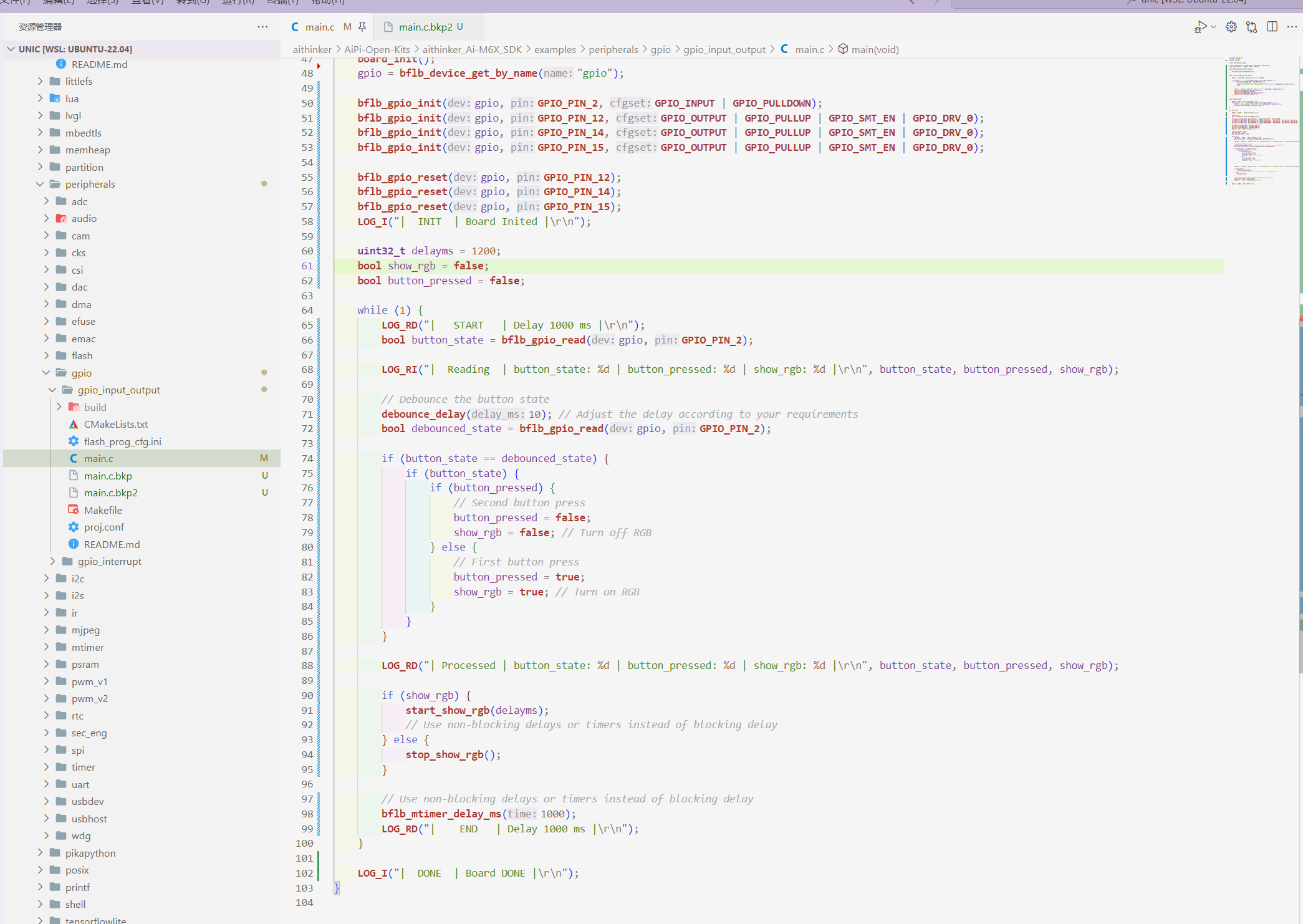
Task: Click line number 61 in the gutter
Action: (307, 266)
